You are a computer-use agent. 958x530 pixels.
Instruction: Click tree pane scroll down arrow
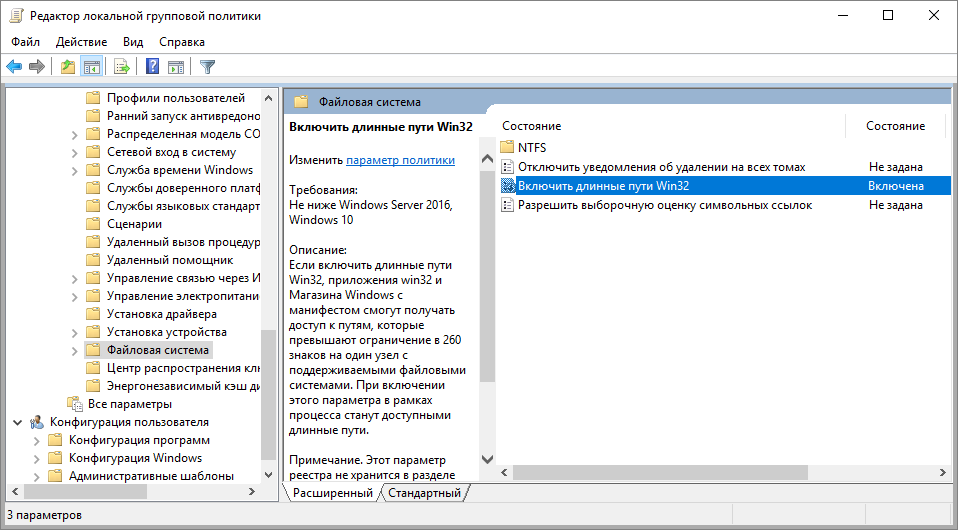(x=268, y=474)
